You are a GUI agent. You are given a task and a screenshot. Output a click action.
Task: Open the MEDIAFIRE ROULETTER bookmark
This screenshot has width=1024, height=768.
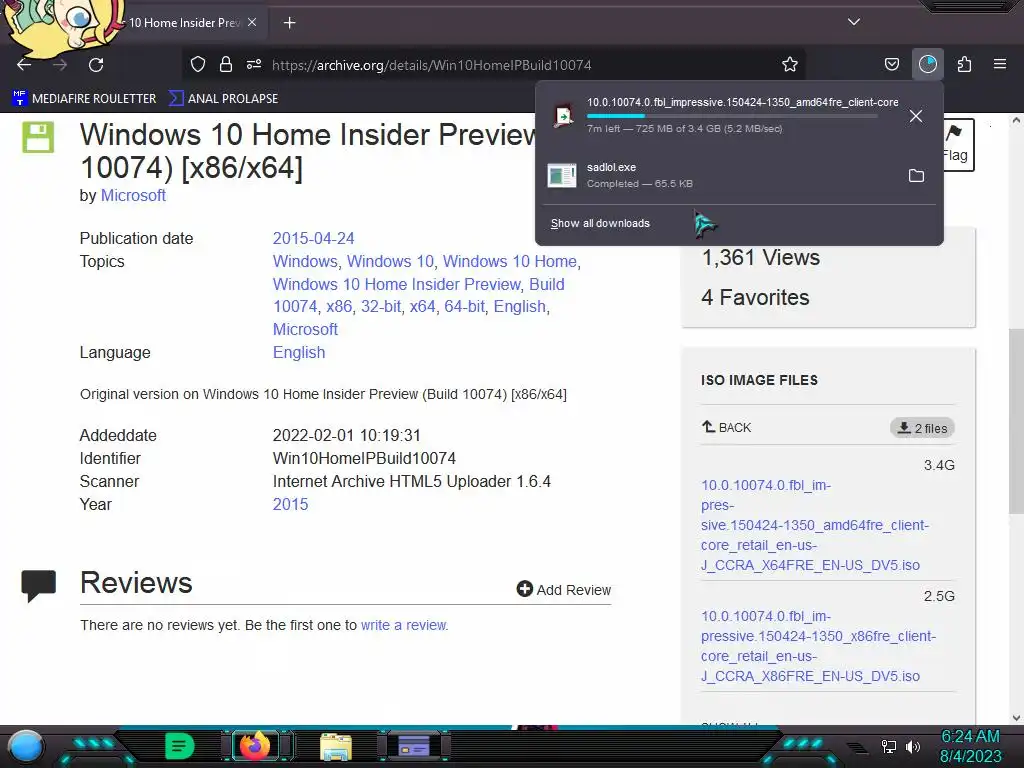click(84, 99)
